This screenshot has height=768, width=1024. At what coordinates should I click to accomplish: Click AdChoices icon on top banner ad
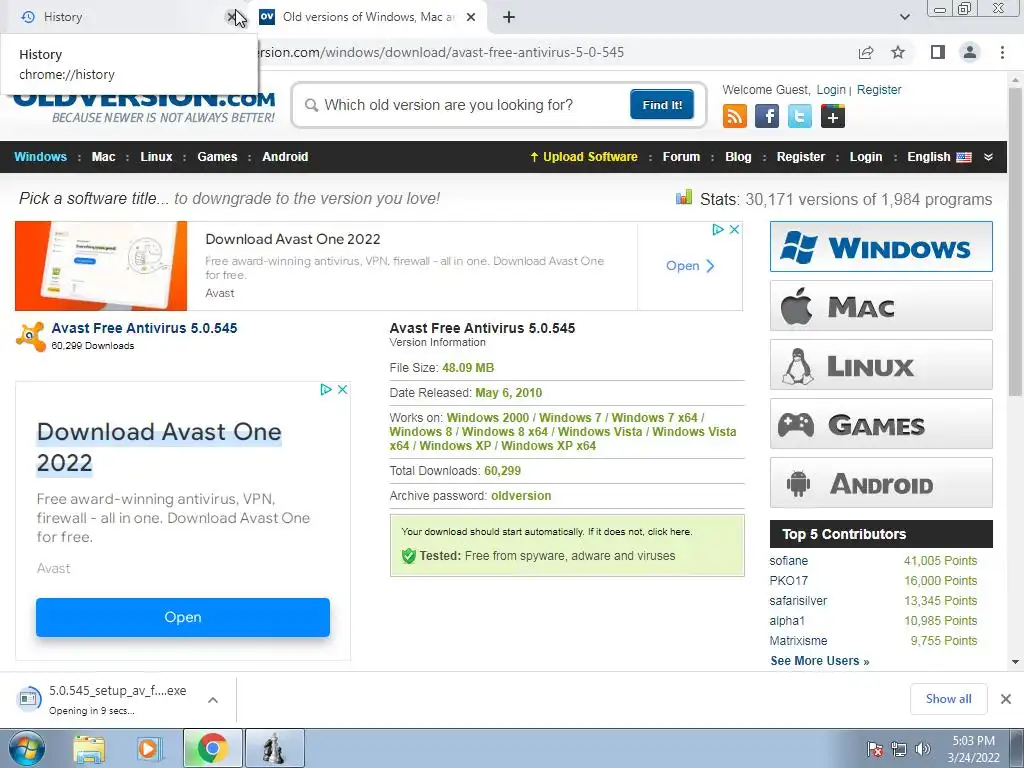tap(718, 229)
